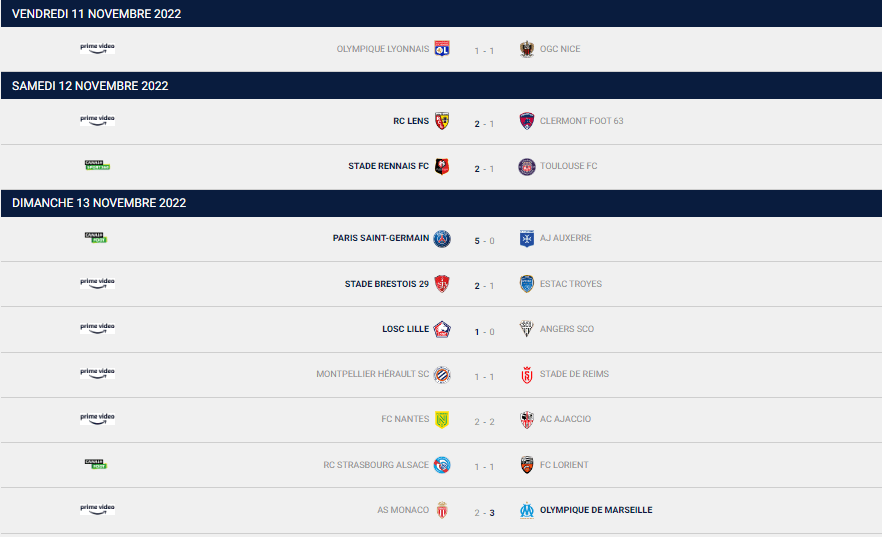The width and height of the screenshot is (882, 537).
Task: Click the Olympique de Marseille logo
Action: [x=526, y=510]
